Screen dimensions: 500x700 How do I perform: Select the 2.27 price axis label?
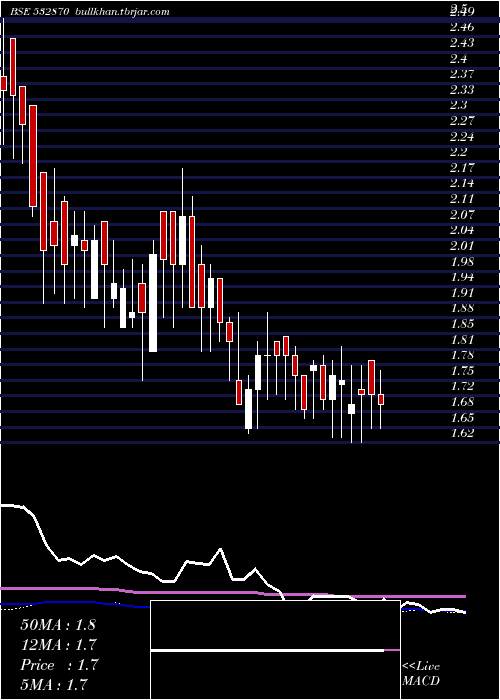462,121
